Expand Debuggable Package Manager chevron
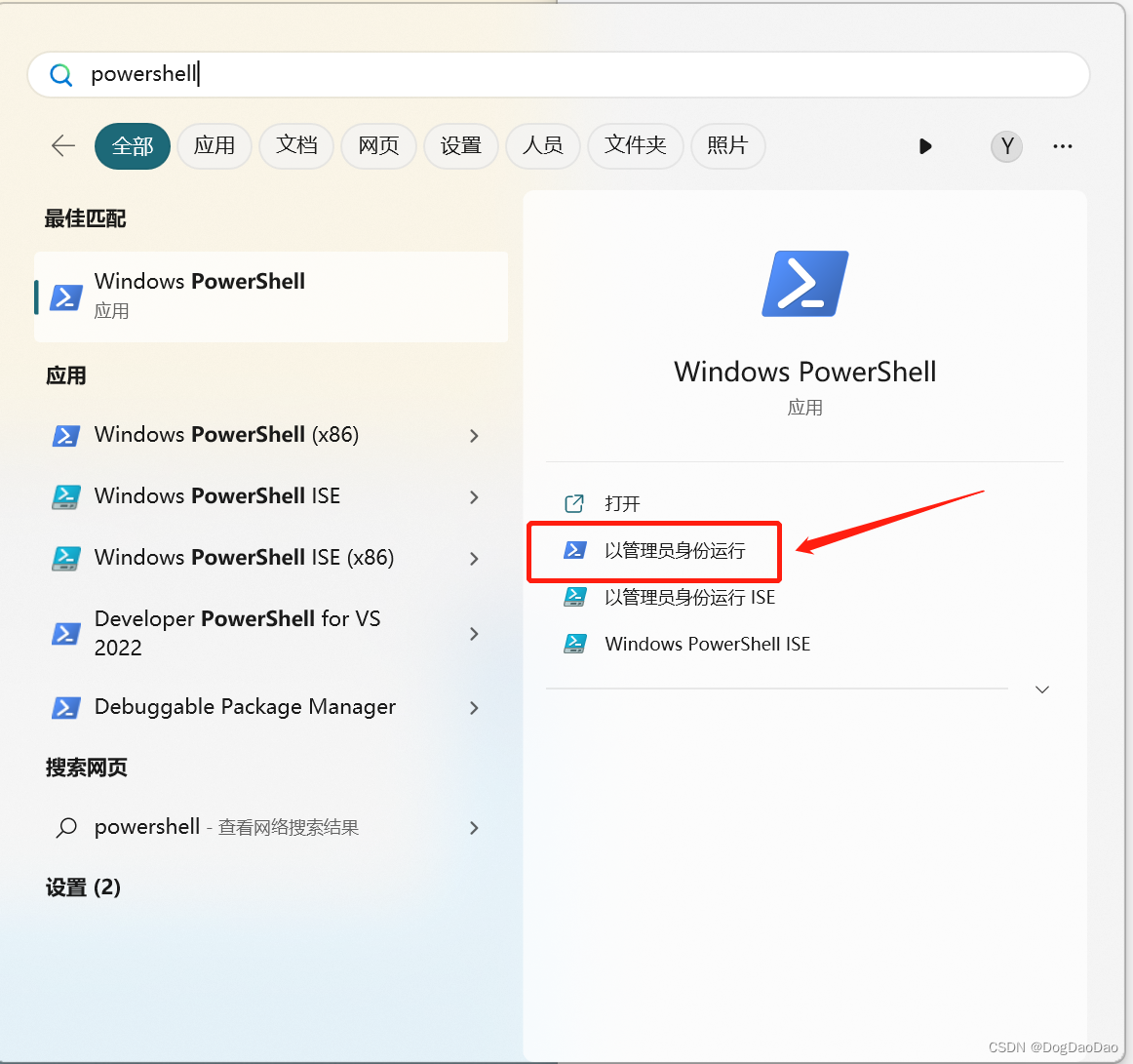 click(x=474, y=708)
